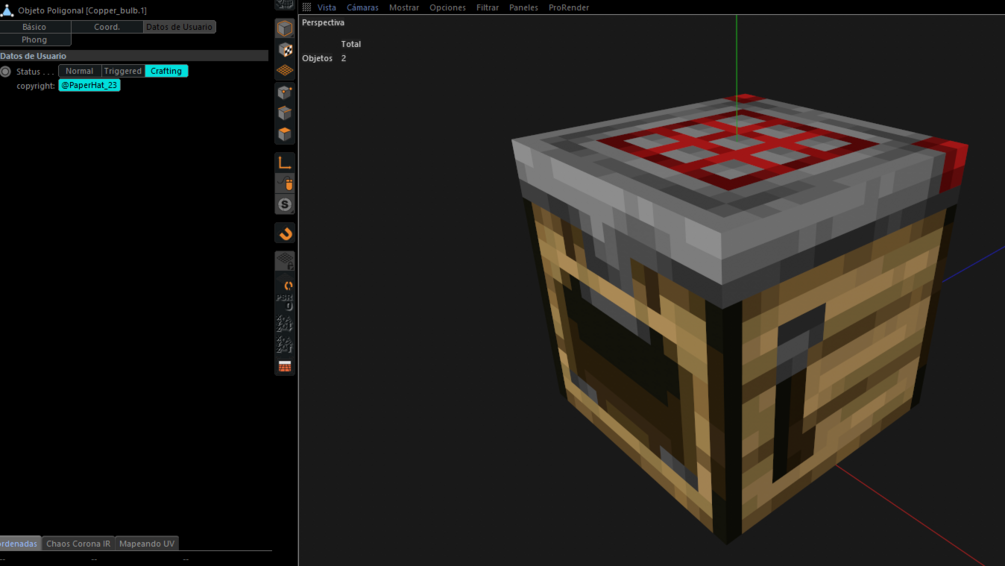1005x566 pixels.
Task: Toggle Tweak mode mouse icon
Action: click(285, 184)
